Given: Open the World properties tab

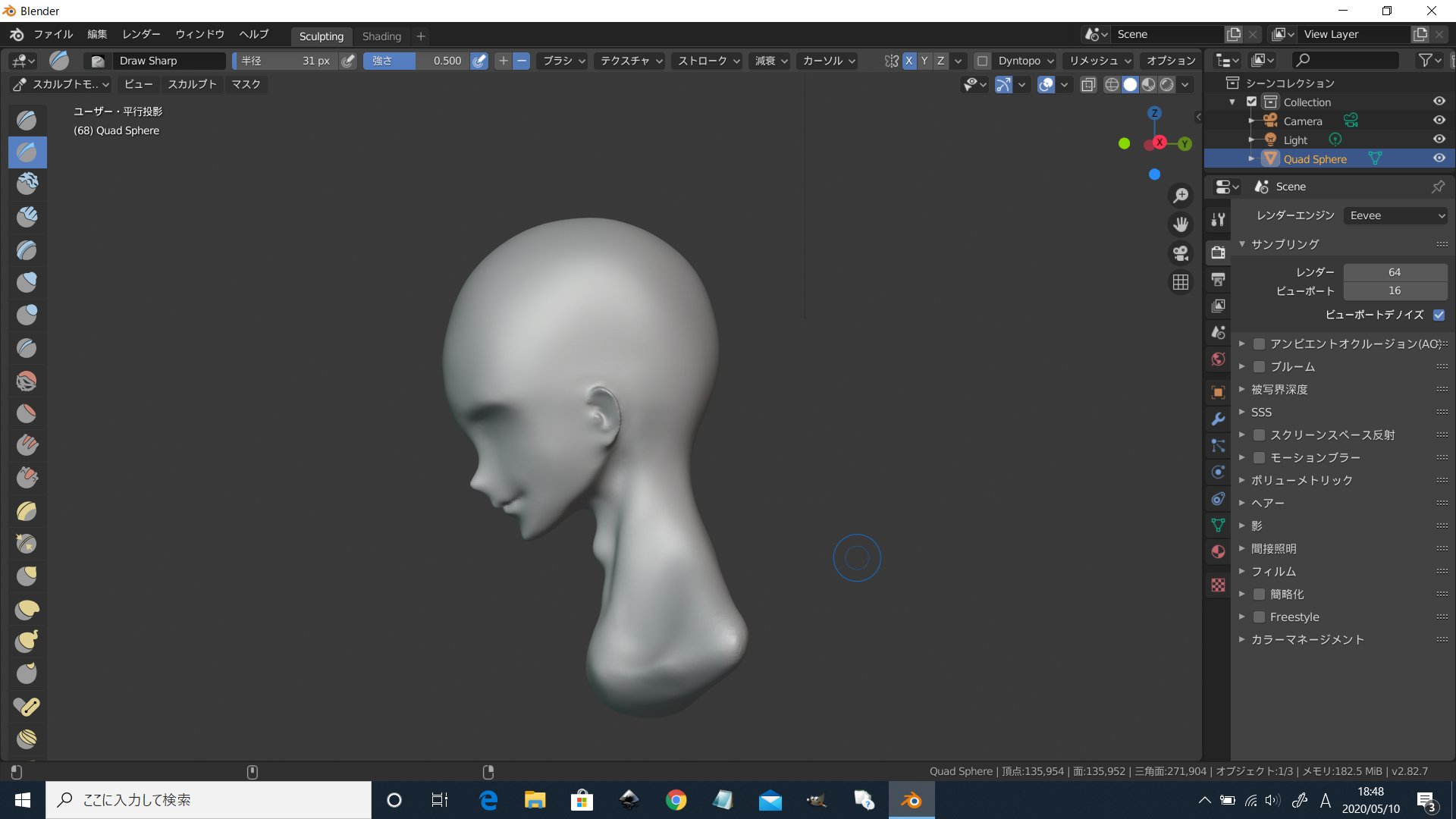Looking at the screenshot, I should pyautogui.click(x=1218, y=359).
